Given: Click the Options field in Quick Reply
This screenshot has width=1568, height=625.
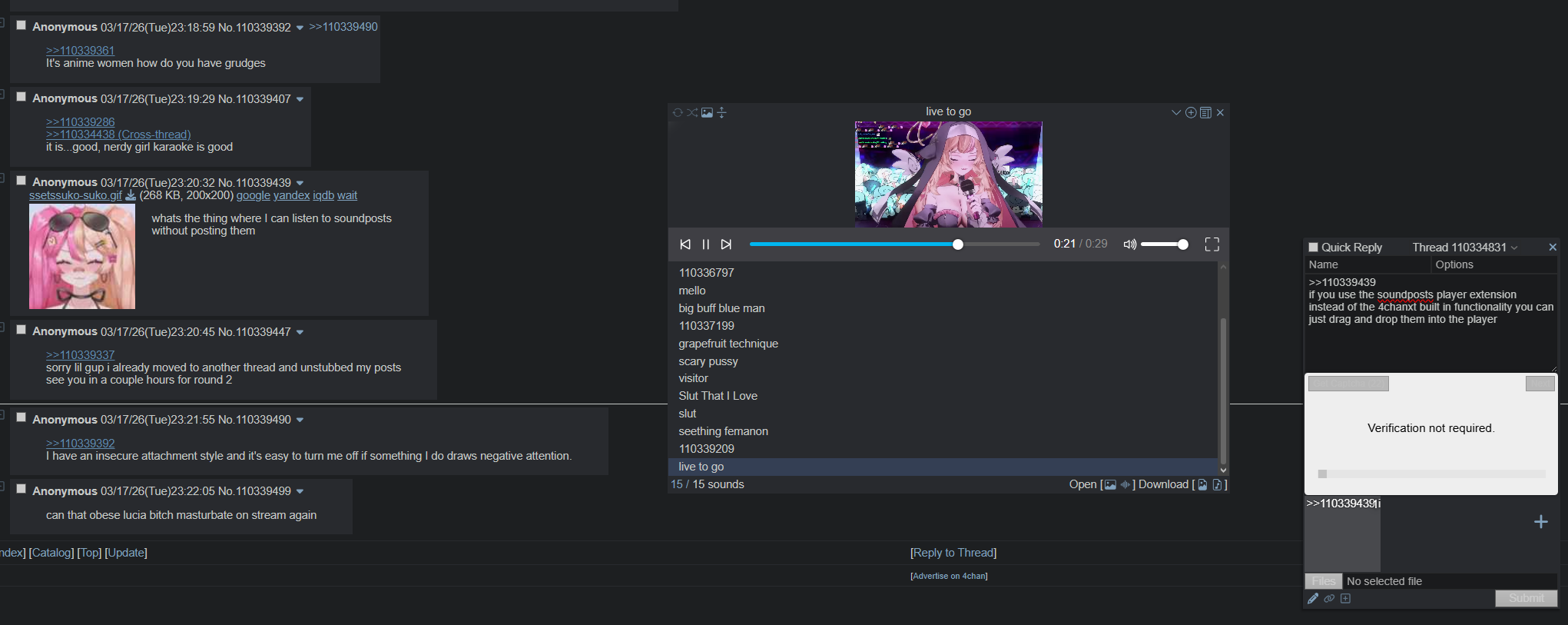Looking at the screenshot, I should point(1494,264).
